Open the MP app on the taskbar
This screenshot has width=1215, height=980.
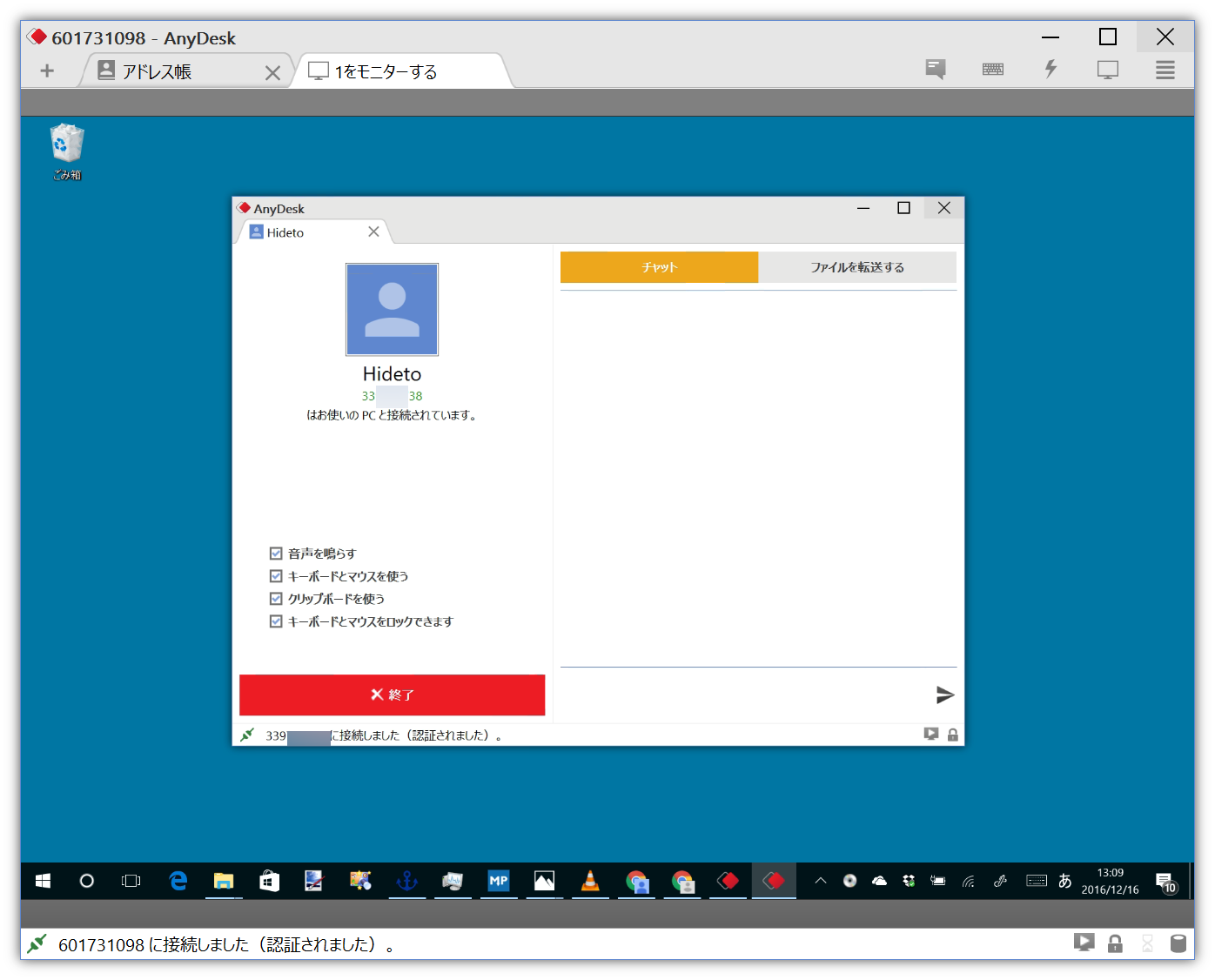(x=498, y=881)
